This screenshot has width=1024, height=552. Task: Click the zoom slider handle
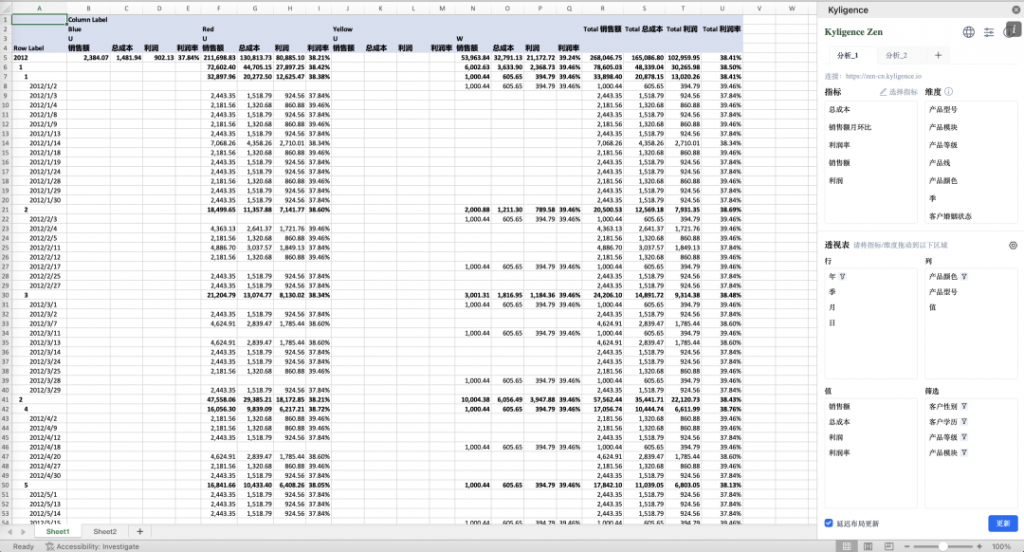[943, 546]
